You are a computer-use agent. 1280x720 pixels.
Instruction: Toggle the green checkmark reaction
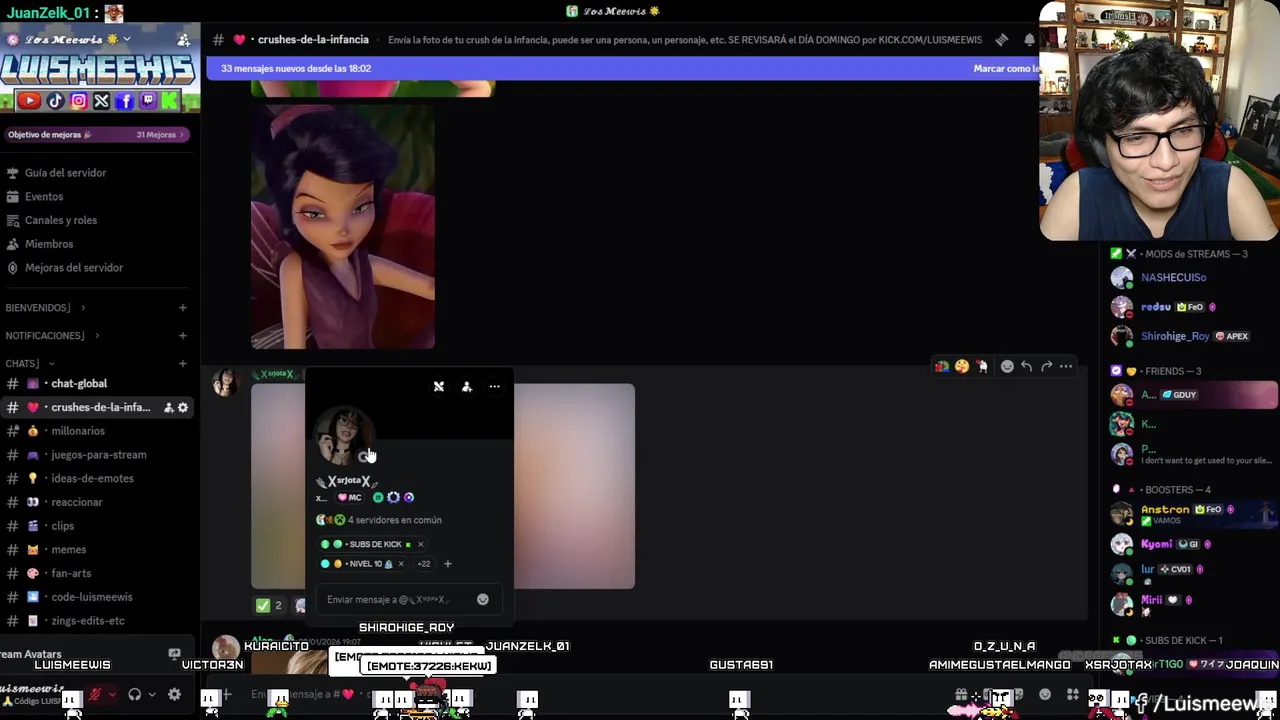click(x=268, y=605)
